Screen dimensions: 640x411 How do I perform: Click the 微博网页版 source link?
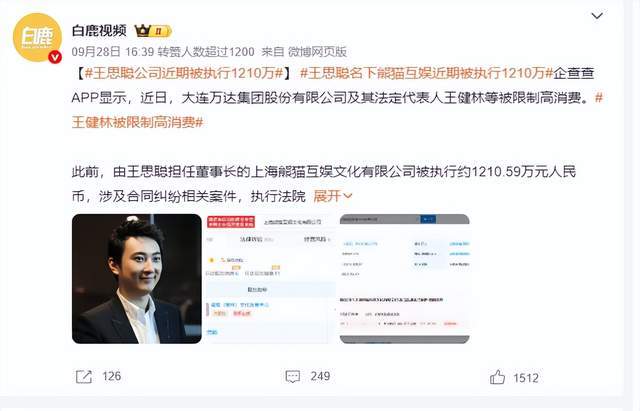317,52
